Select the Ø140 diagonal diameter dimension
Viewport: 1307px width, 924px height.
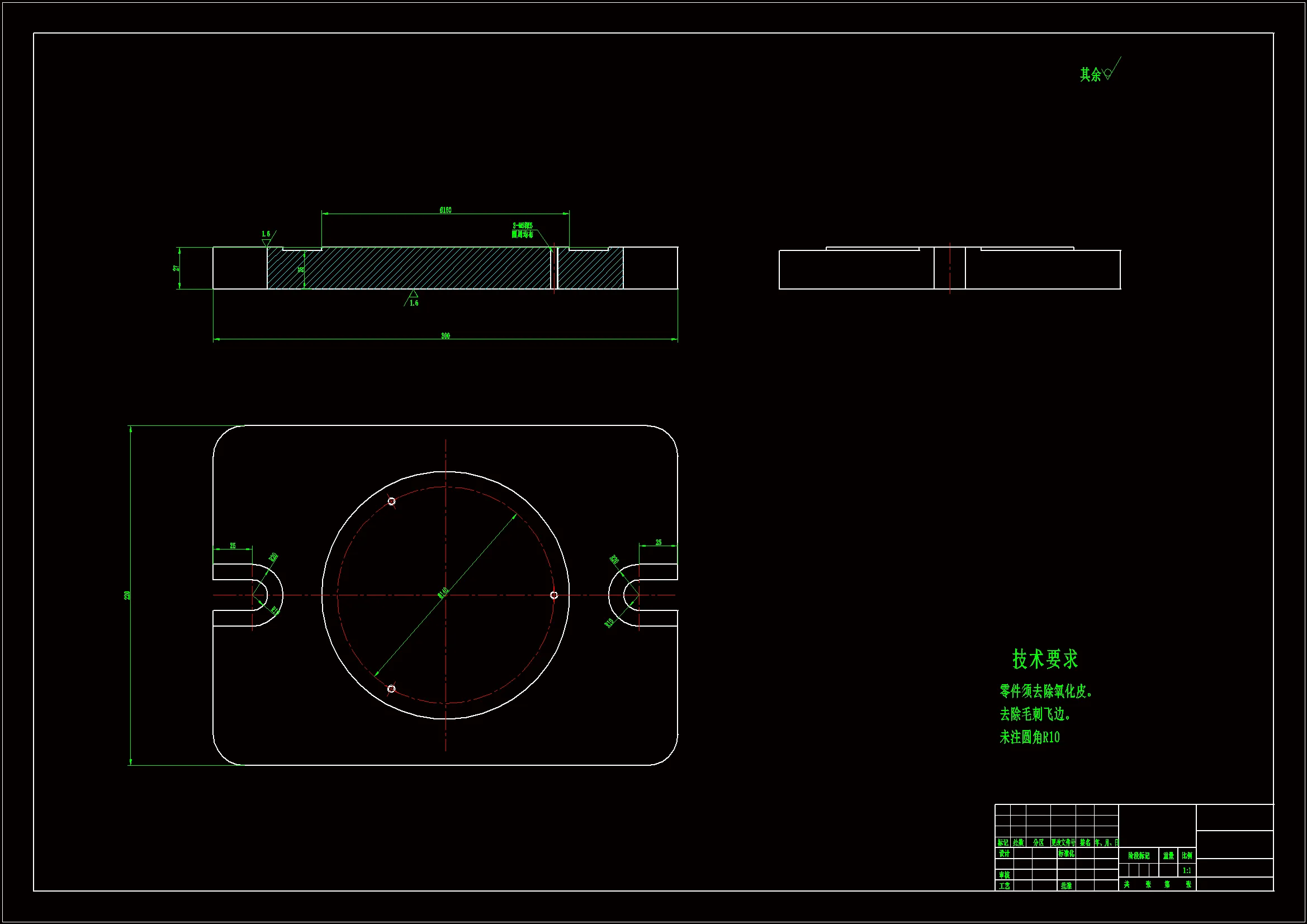(443, 593)
